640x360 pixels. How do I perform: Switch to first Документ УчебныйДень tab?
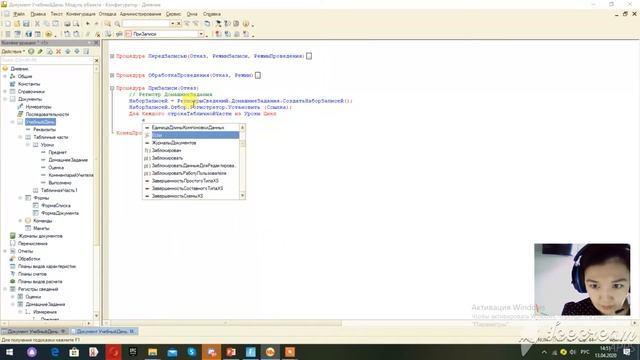(x=34, y=331)
